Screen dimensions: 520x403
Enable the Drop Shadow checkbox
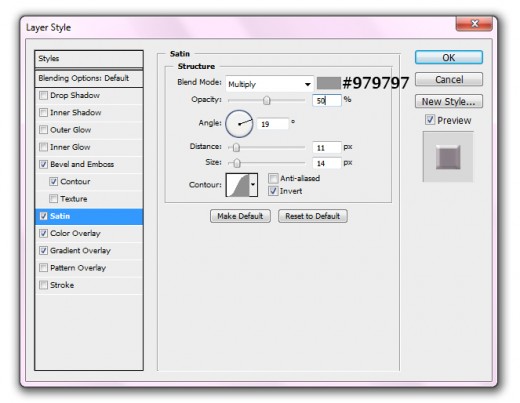[x=43, y=95]
